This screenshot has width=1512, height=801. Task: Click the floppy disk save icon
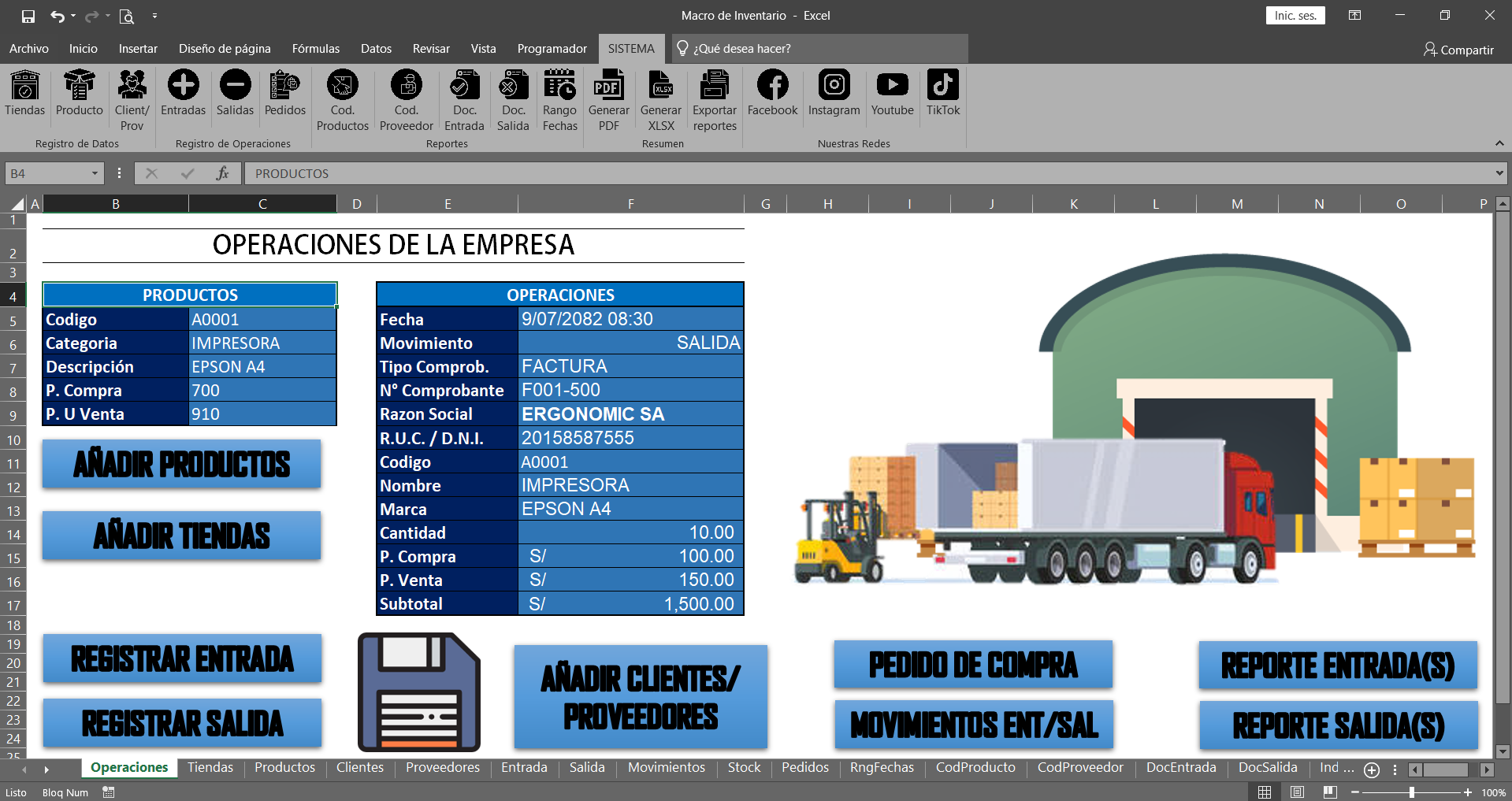[418, 692]
